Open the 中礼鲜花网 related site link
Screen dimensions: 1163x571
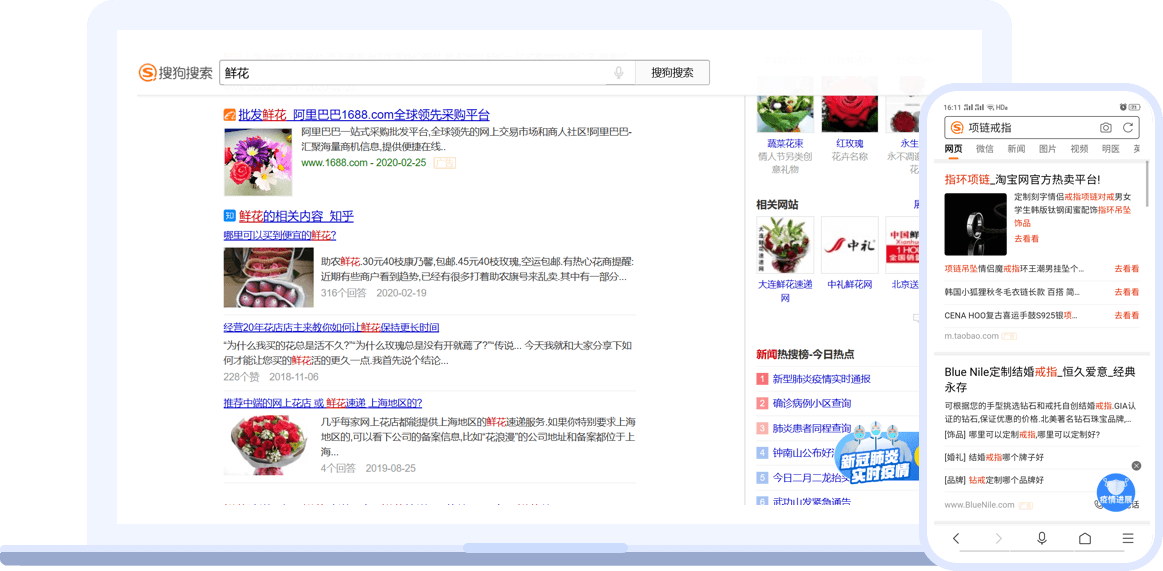tap(850, 284)
